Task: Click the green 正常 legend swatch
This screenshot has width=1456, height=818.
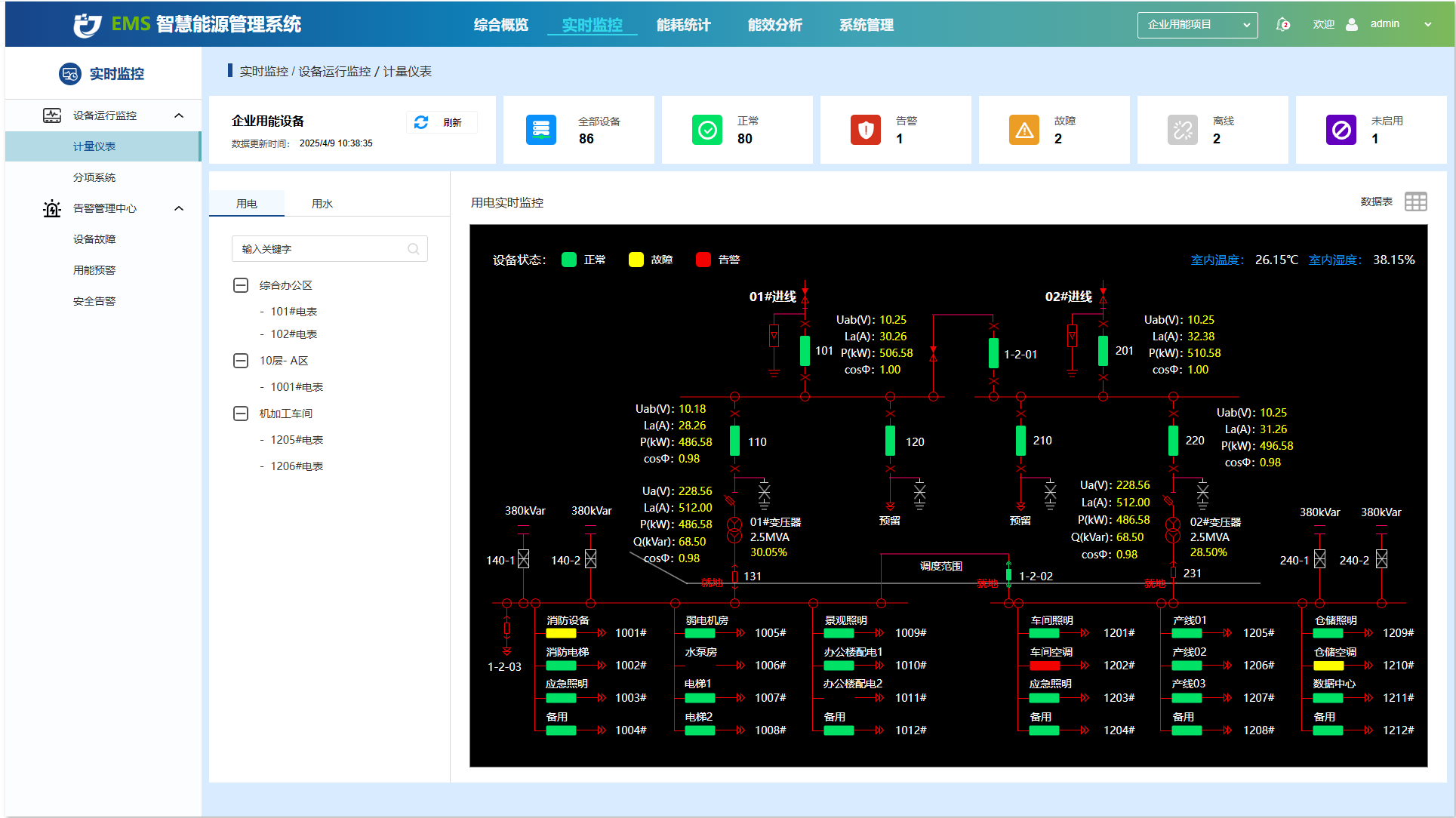Action: point(569,260)
